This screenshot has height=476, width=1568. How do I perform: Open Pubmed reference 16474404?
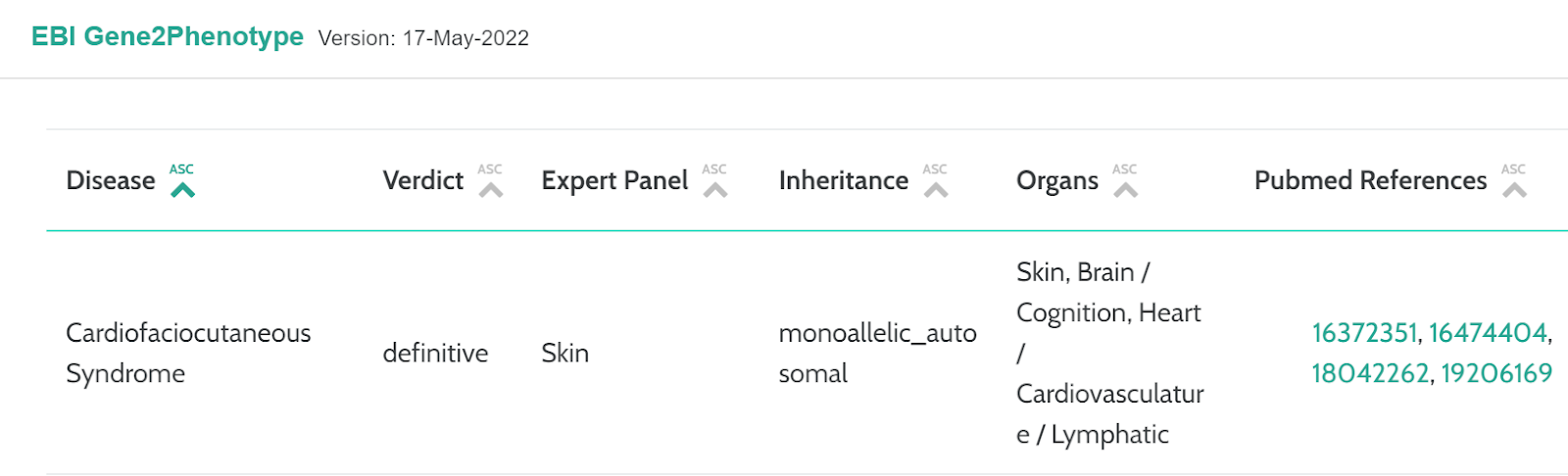[1488, 333]
